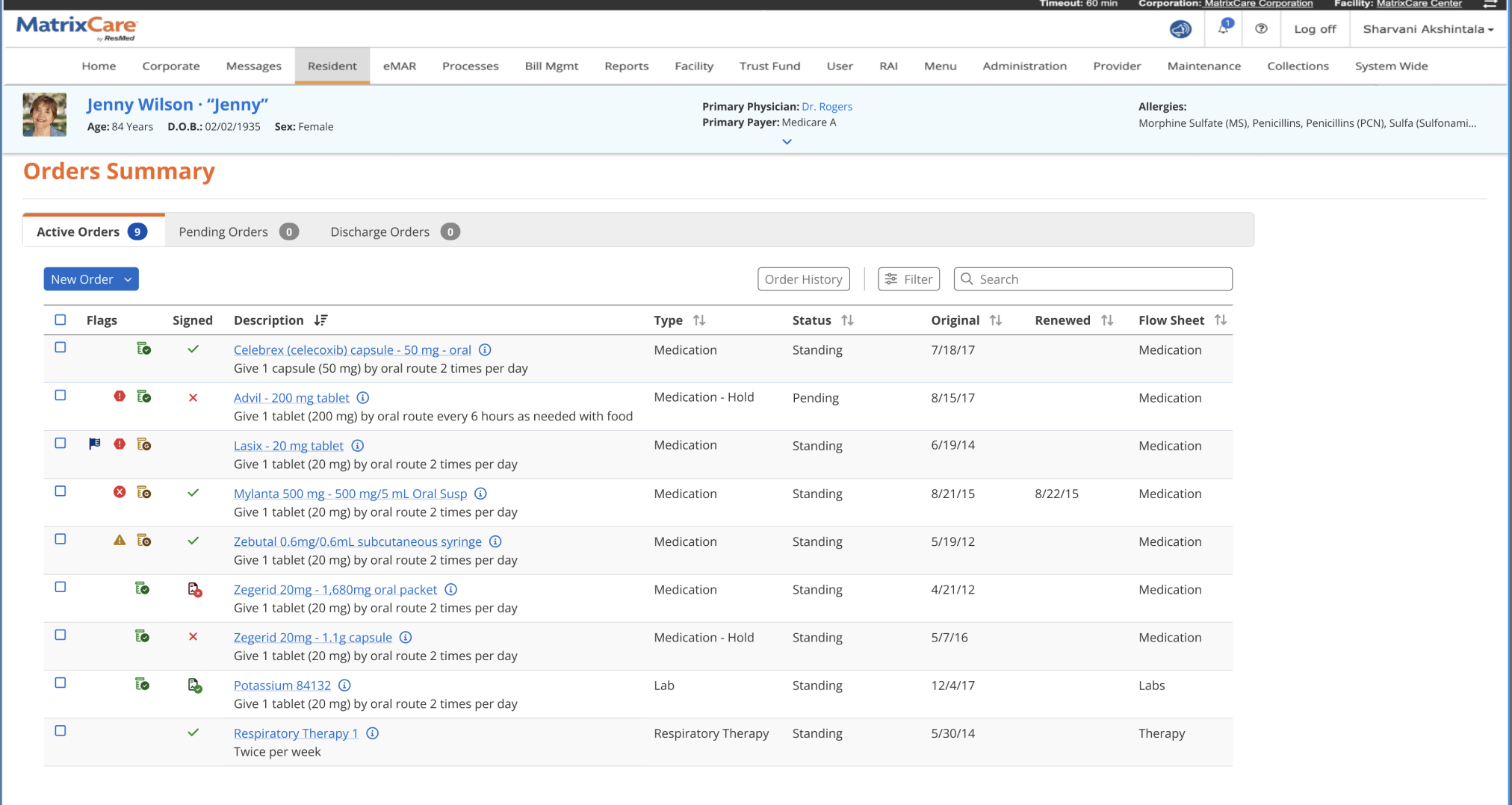The height and width of the screenshot is (805, 1512).
Task: Click the red alert icon on Lasix row
Action: [120, 444]
